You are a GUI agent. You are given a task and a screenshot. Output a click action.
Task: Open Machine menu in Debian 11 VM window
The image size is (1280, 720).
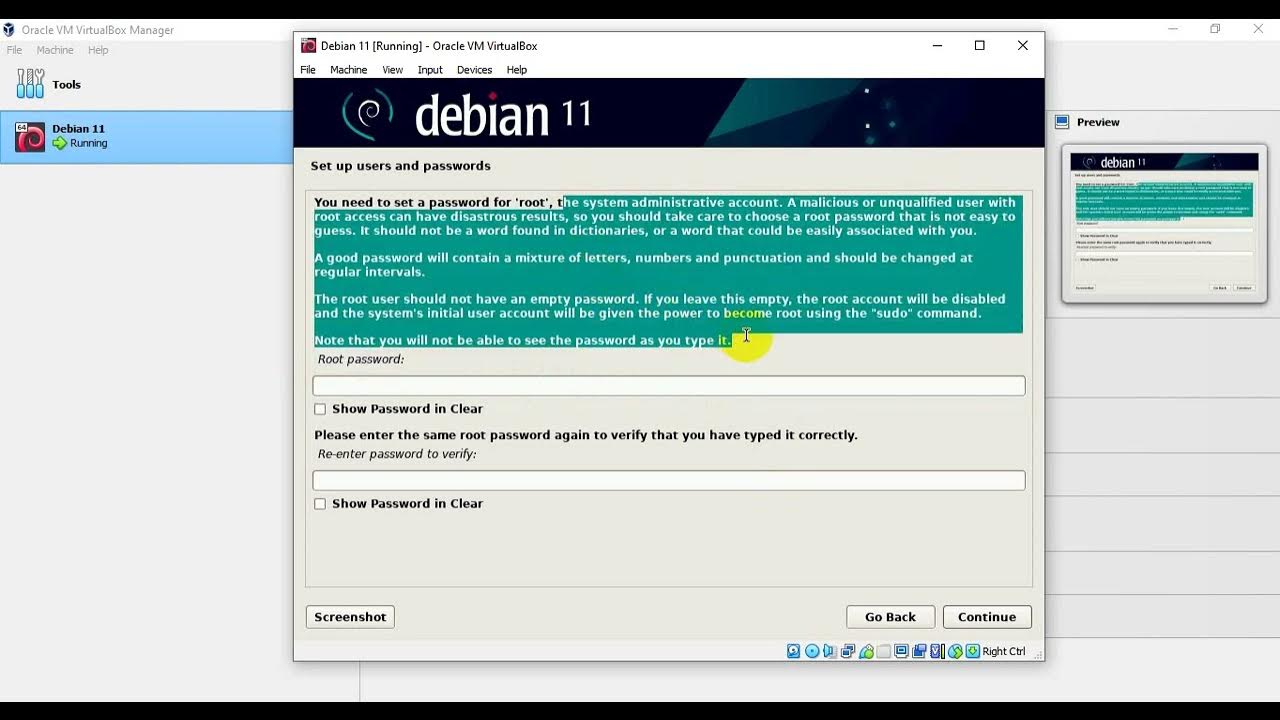pyautogui.click(x=349, y=70)
